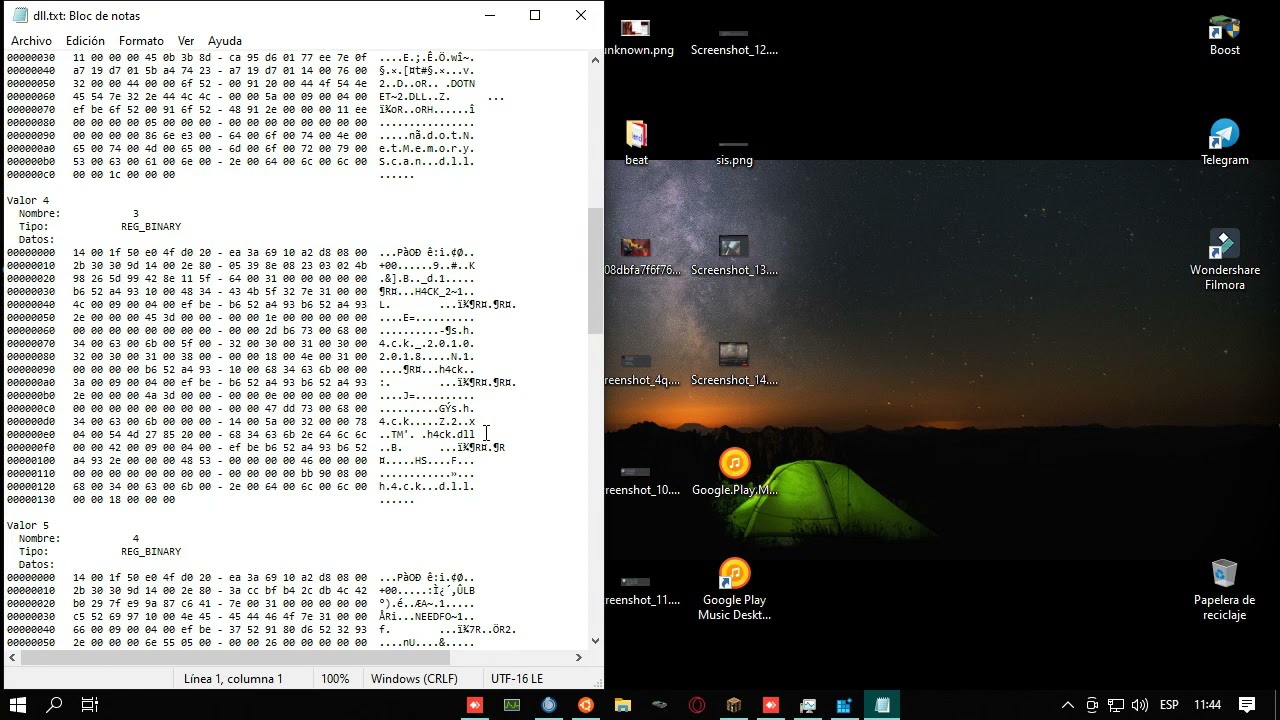
Task: Click the ESP input language indicator
Action: point(1169,705)
